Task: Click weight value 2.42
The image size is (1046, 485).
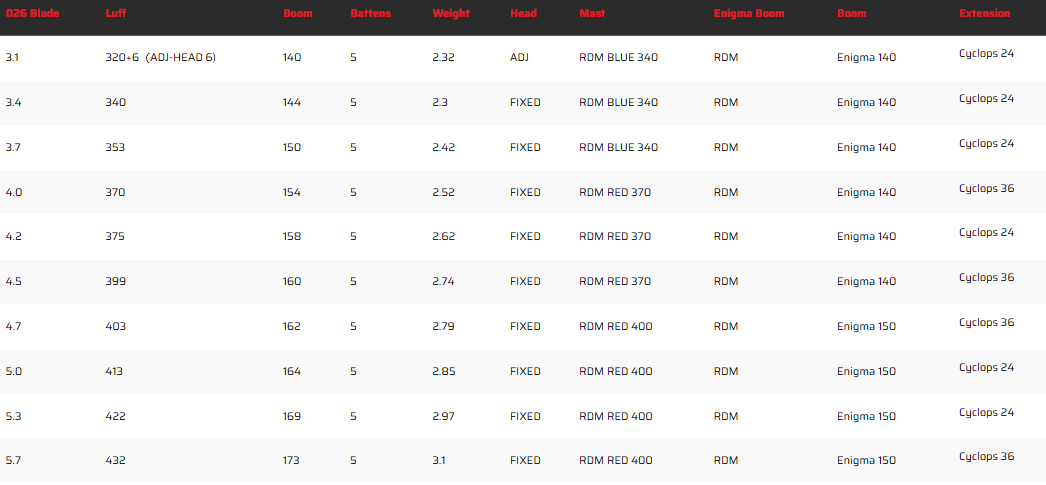Action: click(444, 147)
